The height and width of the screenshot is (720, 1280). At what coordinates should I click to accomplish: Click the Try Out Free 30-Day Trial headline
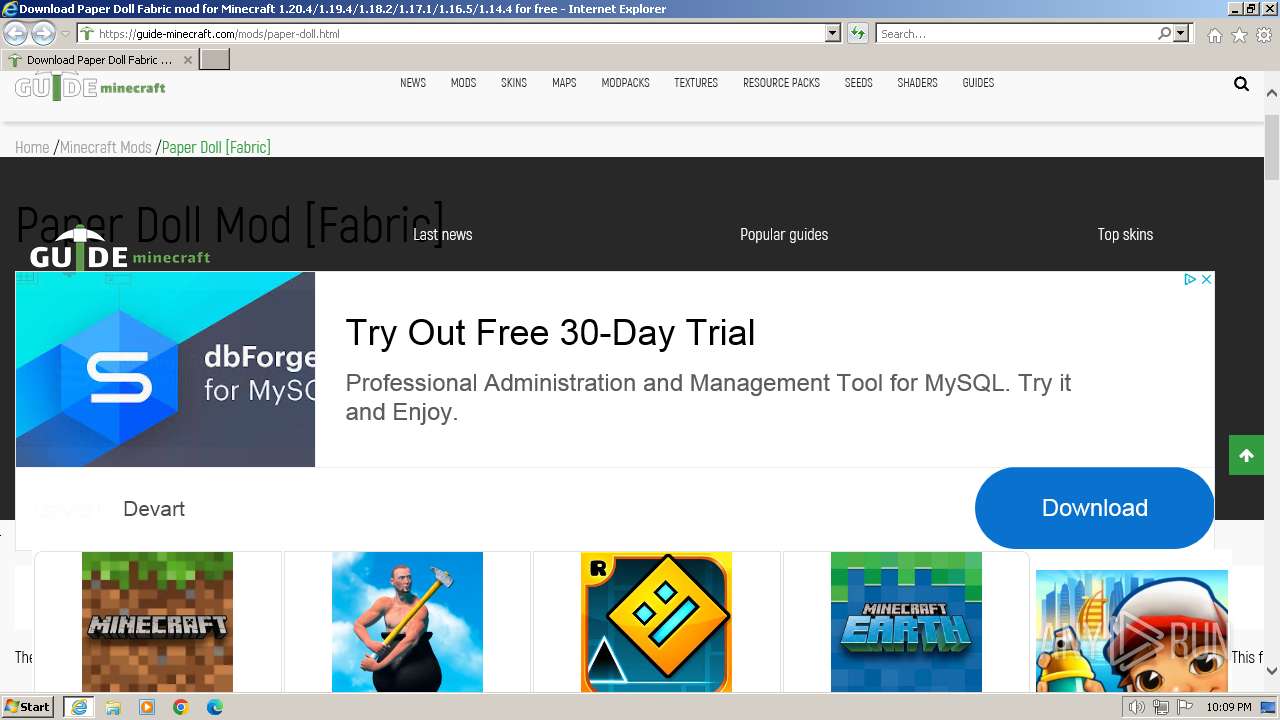(550, 332)
